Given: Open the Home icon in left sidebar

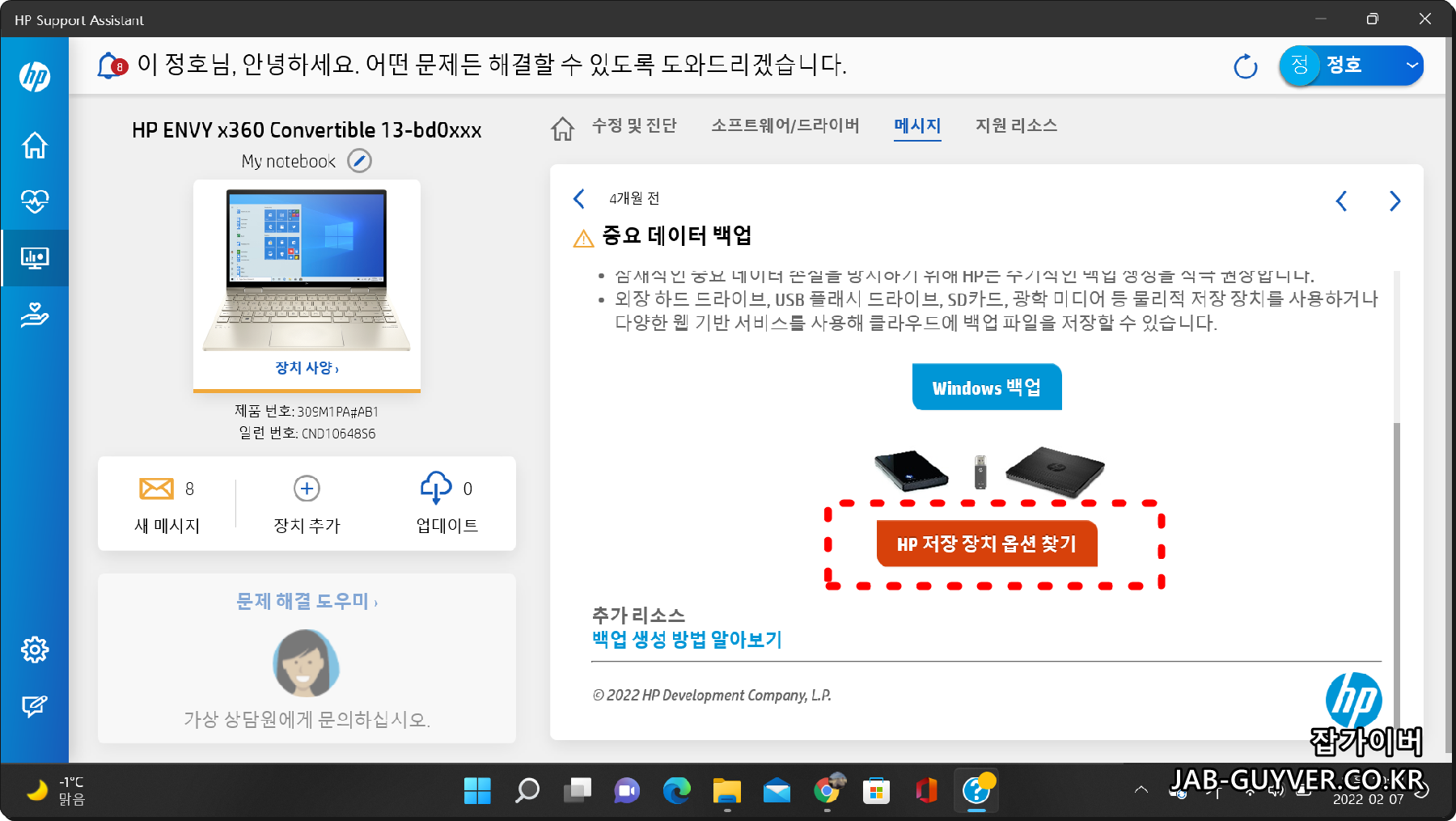Looking at the screenshot, I should [35, 146].
